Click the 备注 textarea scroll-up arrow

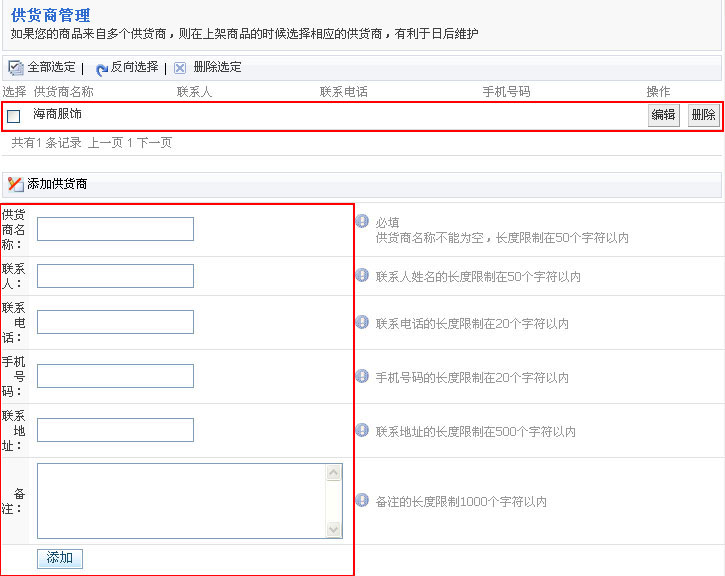tap(333, 472)
